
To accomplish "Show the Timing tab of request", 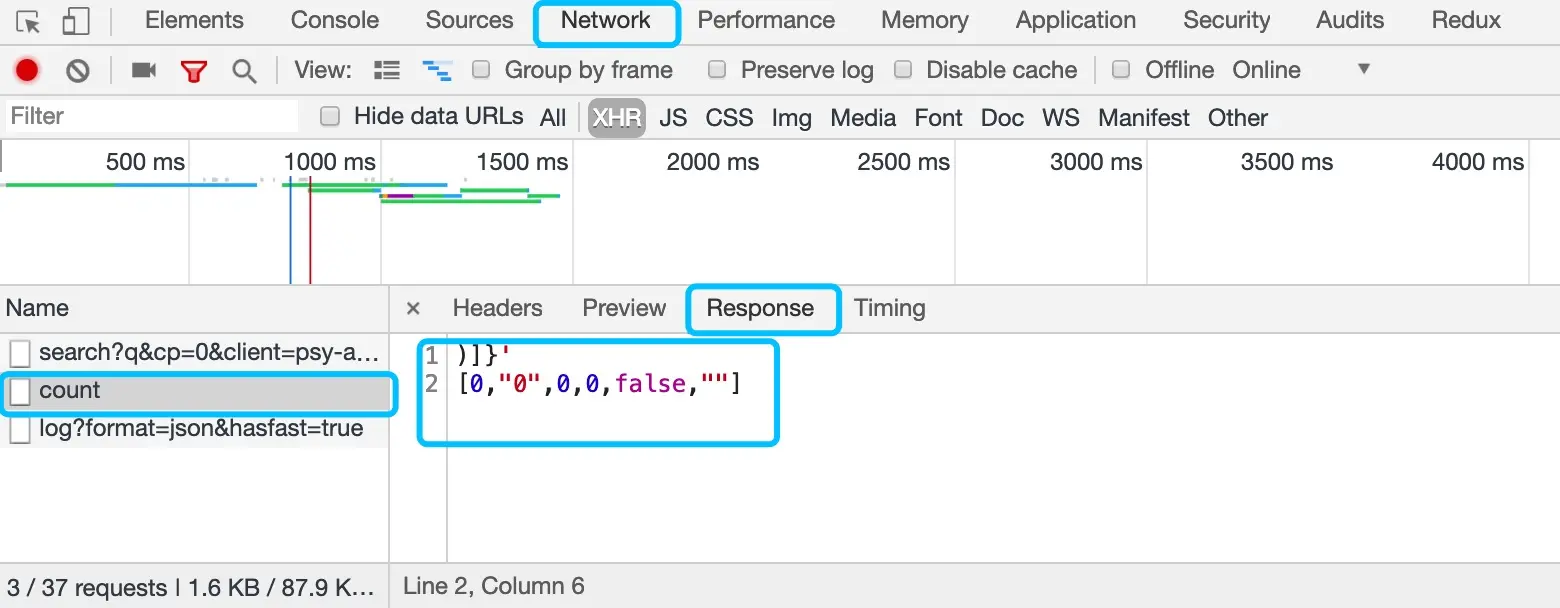I will click(890, 308).
